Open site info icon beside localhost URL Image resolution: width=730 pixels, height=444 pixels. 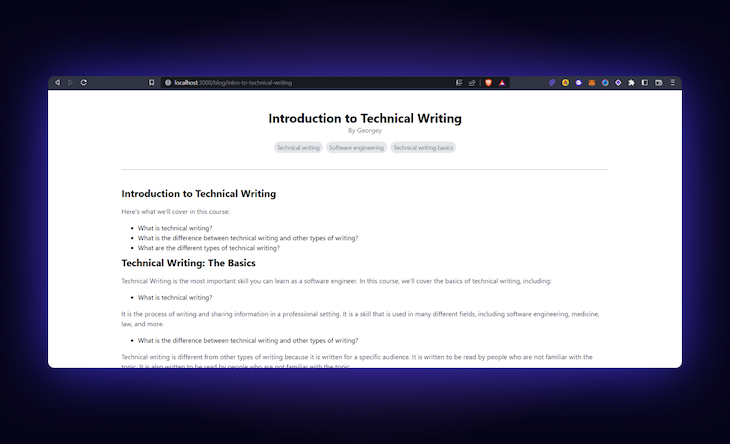point(168,82)
